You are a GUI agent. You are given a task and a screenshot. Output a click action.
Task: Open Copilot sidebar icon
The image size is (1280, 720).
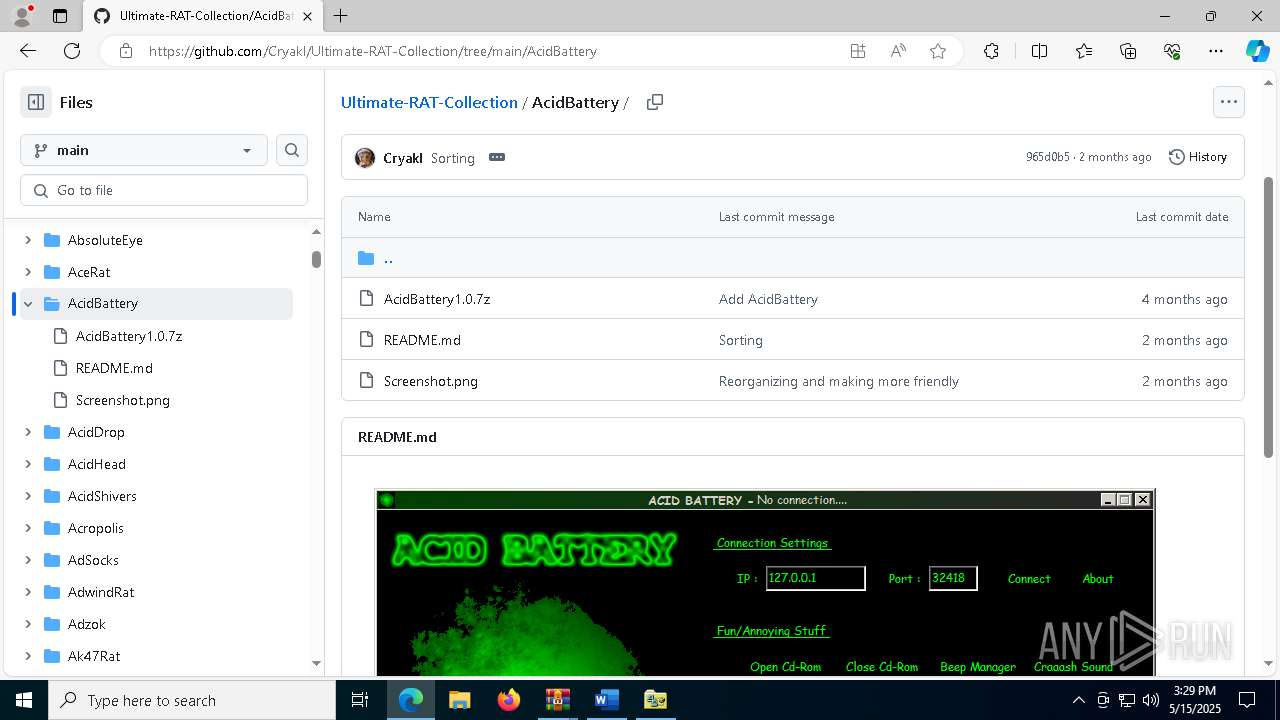1257,51
